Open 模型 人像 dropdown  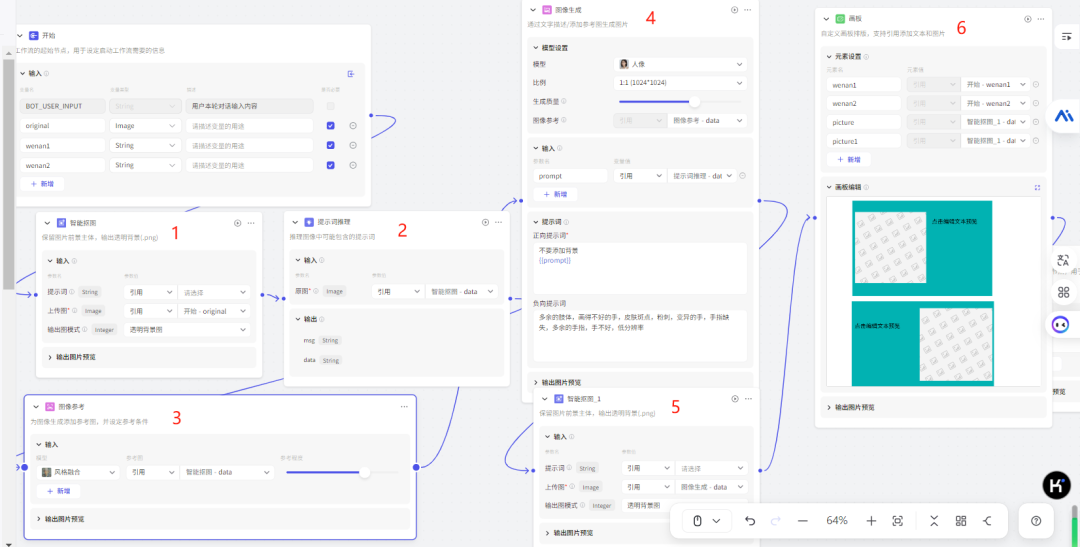click(680, 64)
